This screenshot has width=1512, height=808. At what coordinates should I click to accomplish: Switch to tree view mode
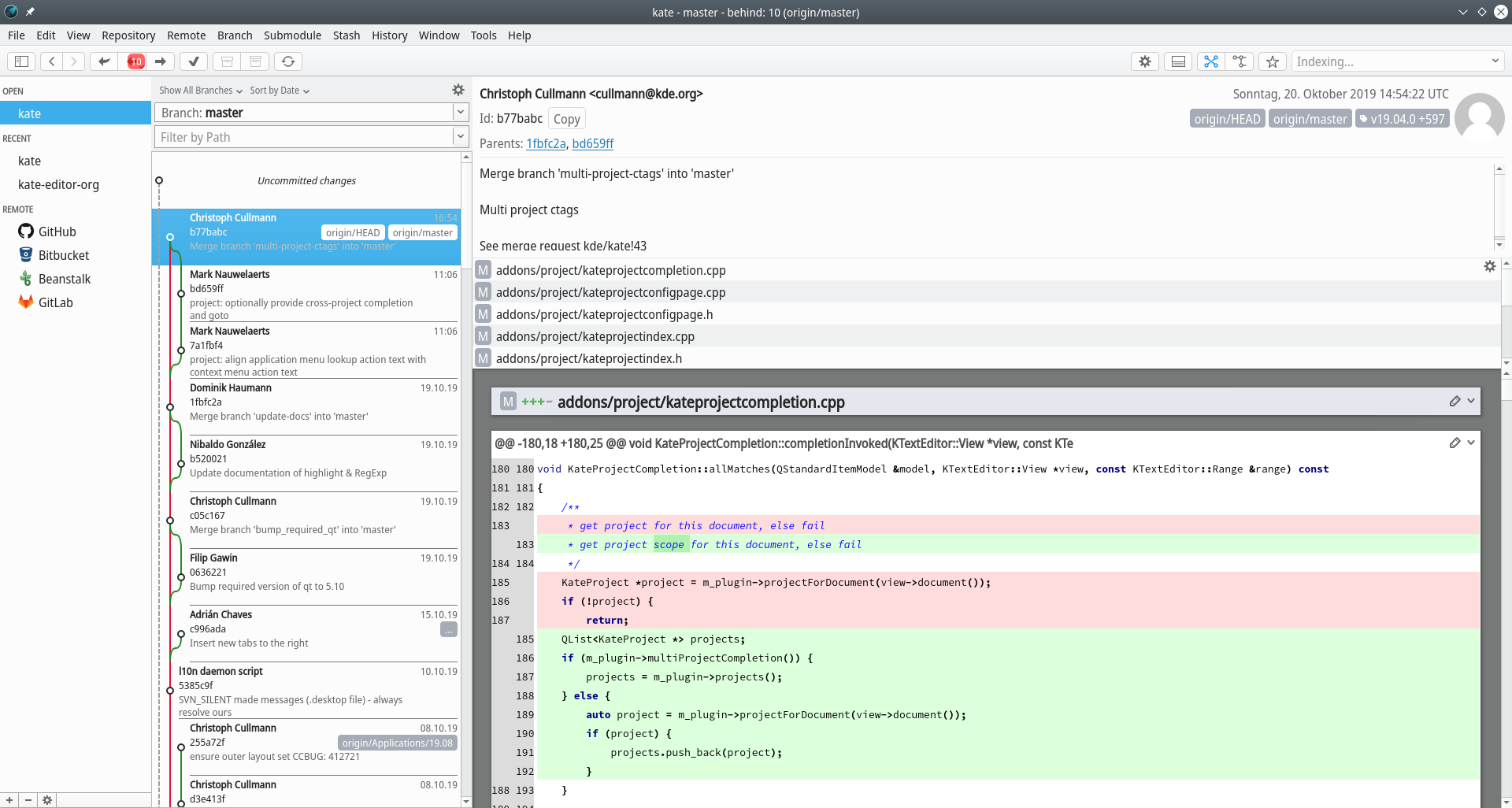pyautogui.click(x=1240, y=61)
